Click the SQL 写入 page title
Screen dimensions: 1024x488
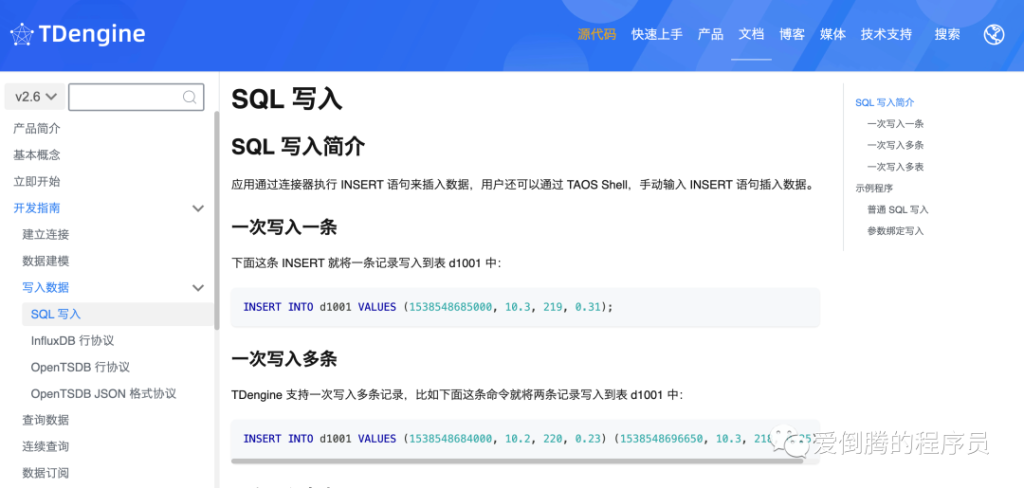(x=286, y=99)
